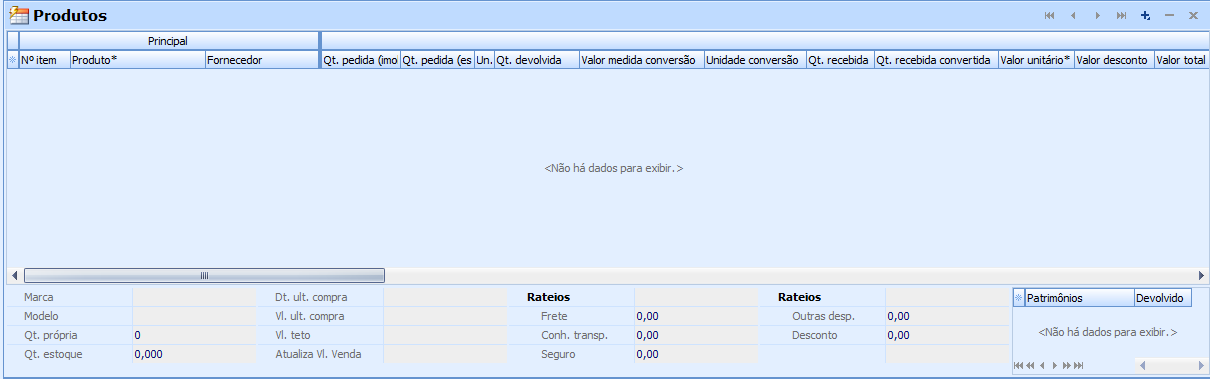Go to next record in Produtos header navigator

click(1098, 16)
